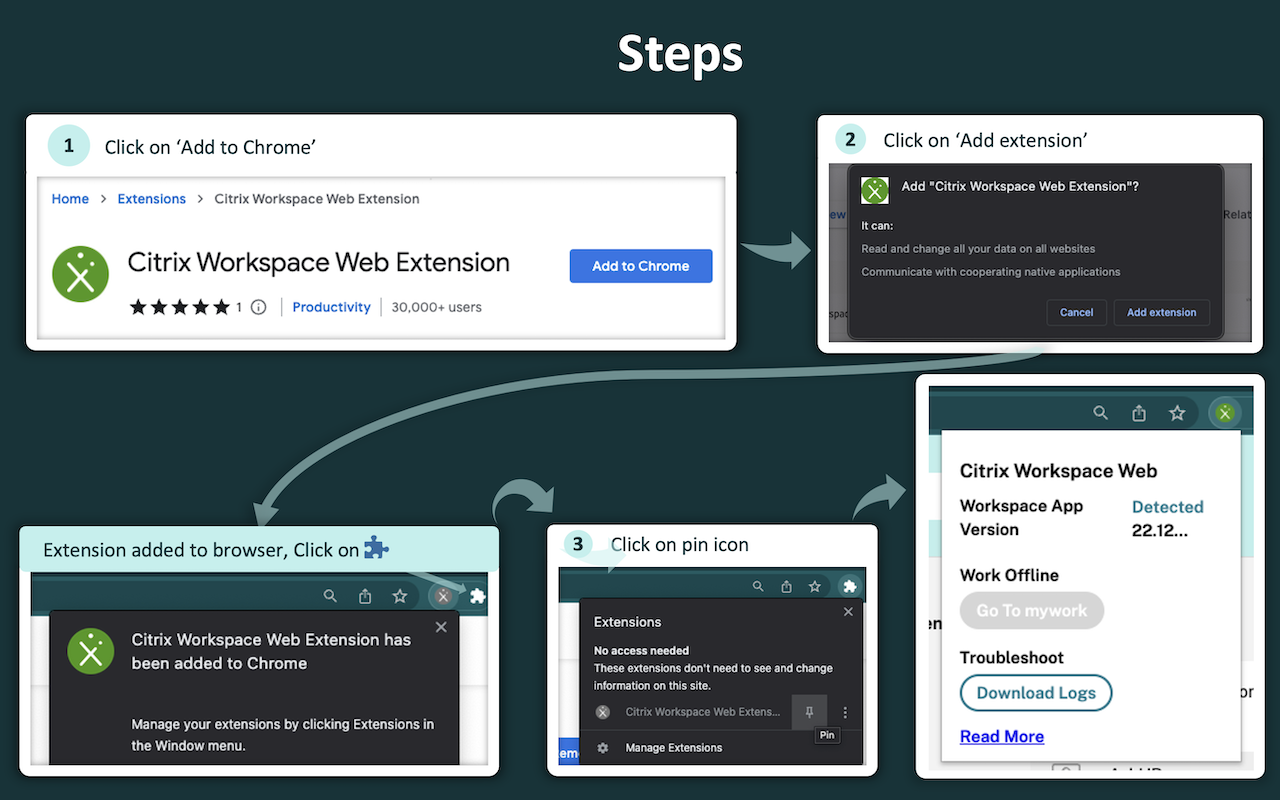Click the Add to Chrome button
Viewport: 1280px width, 800px height.
640,266
